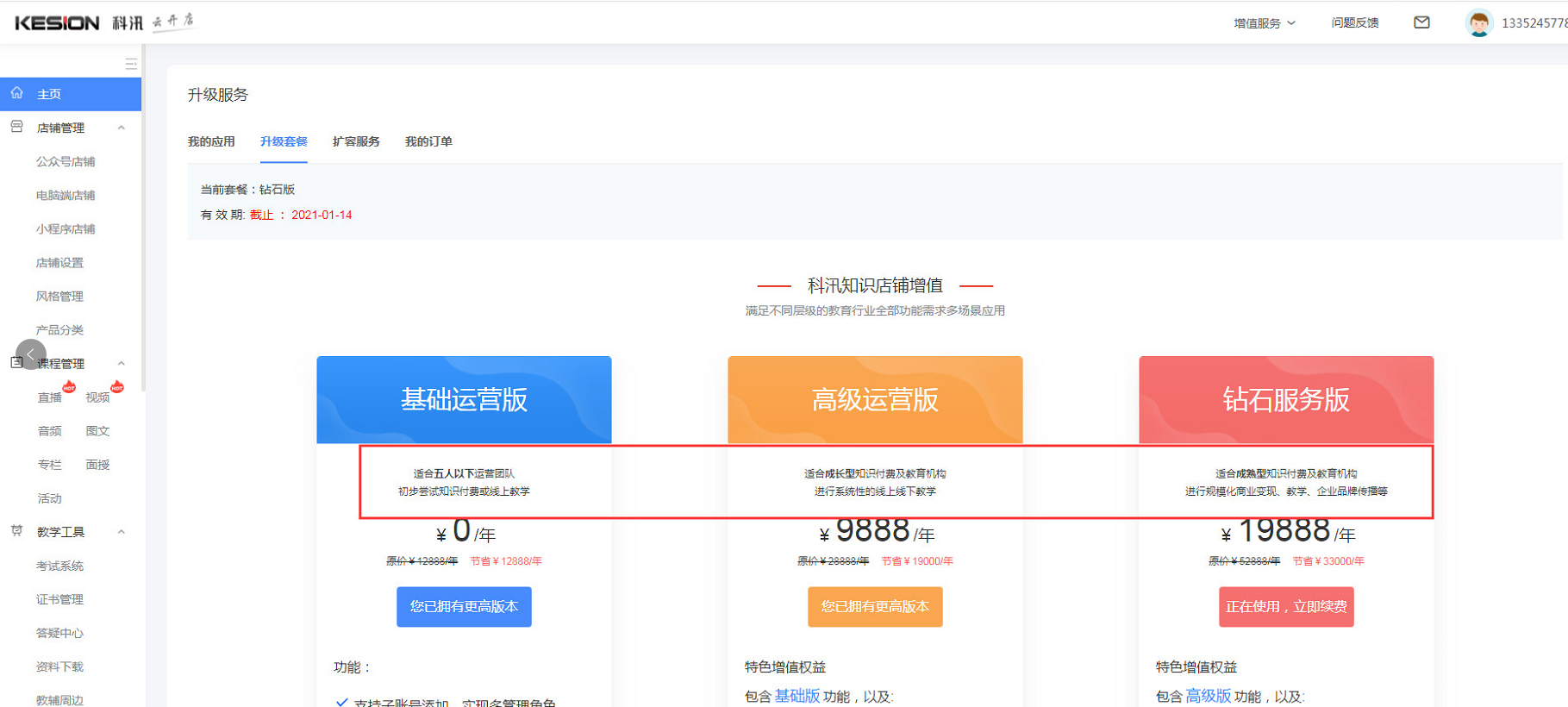Click the red 正在使用,立即续费 button
Screen dimensions: 1568x707
(x=1285, y=607)
